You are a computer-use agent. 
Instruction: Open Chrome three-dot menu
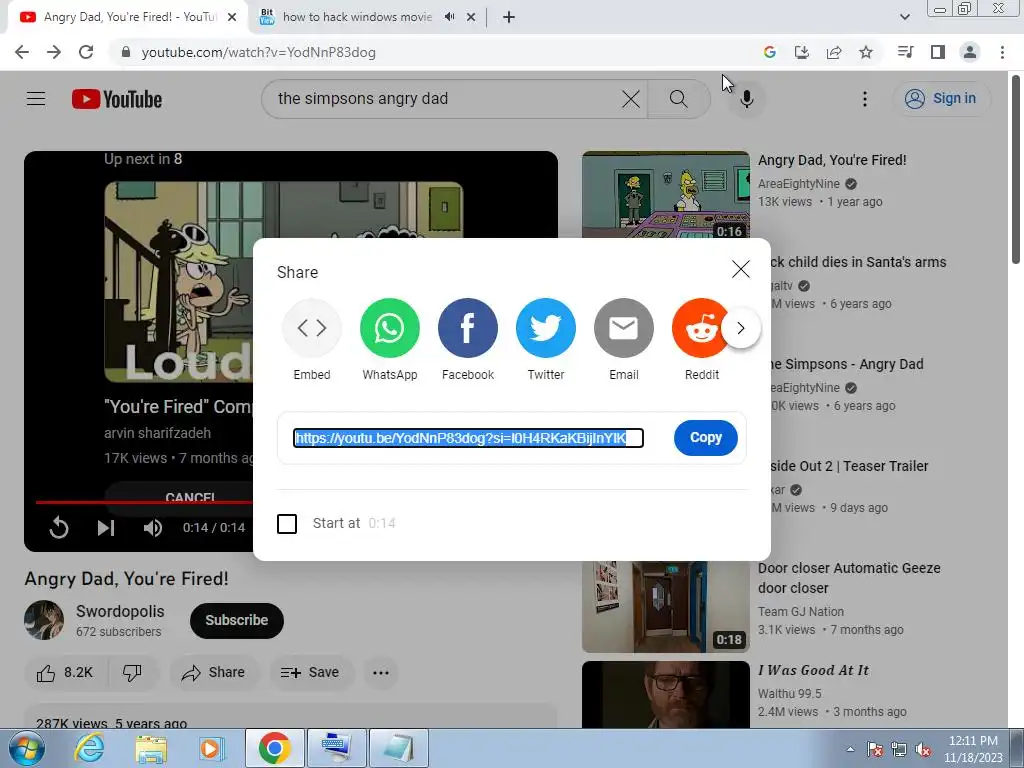coord(1002,52)
